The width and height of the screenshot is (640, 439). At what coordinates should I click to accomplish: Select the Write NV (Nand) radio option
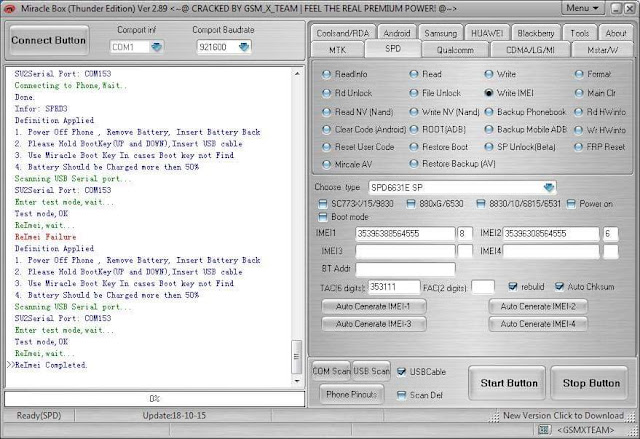click(444, 112)
